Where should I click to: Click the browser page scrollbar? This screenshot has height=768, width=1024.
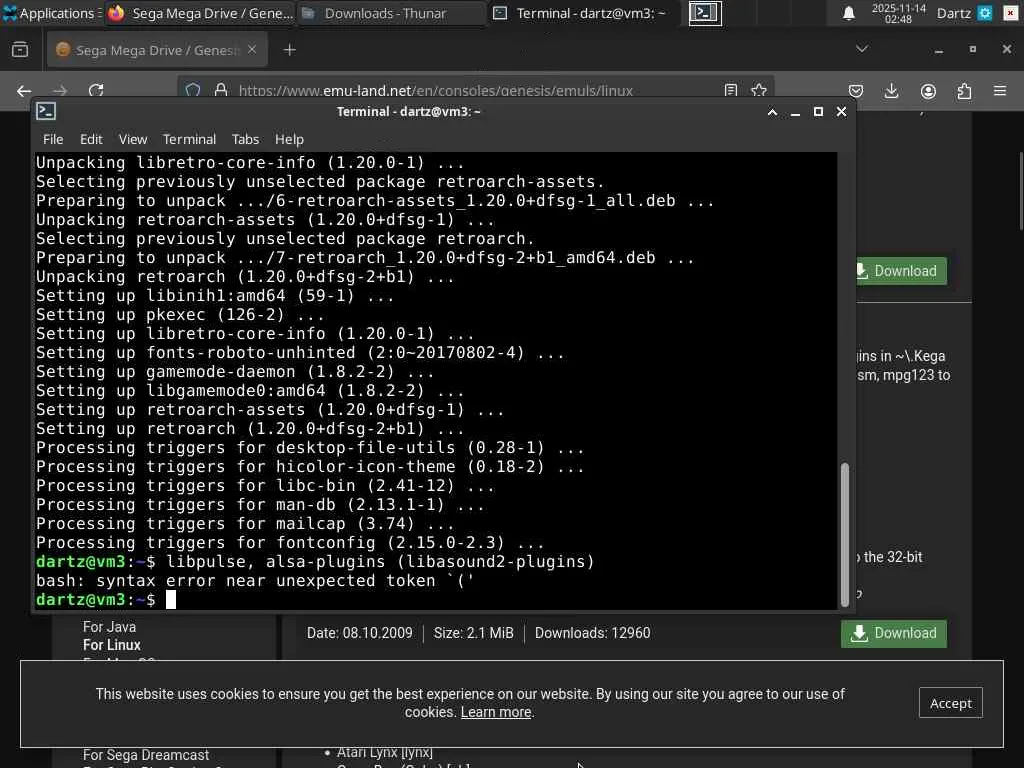coord(1020,191)
